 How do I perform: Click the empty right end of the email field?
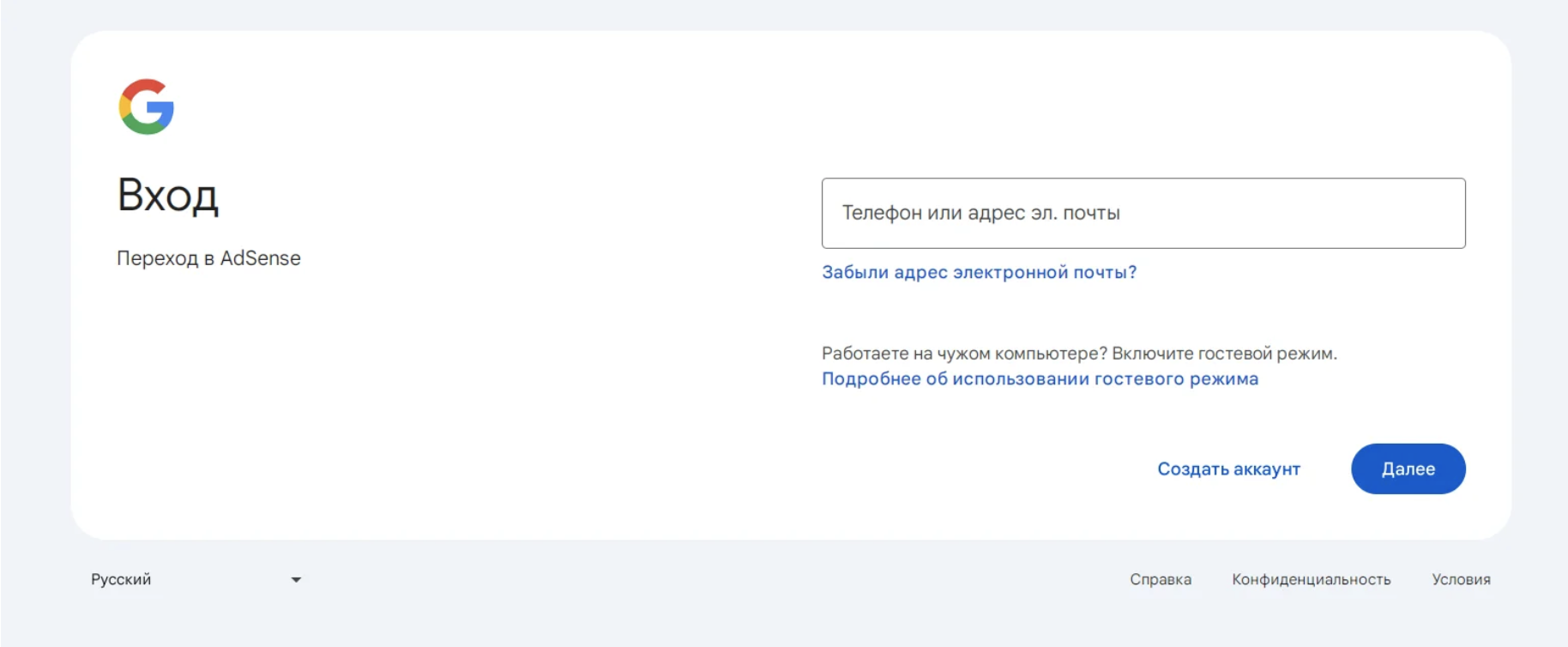point(1372,214)
